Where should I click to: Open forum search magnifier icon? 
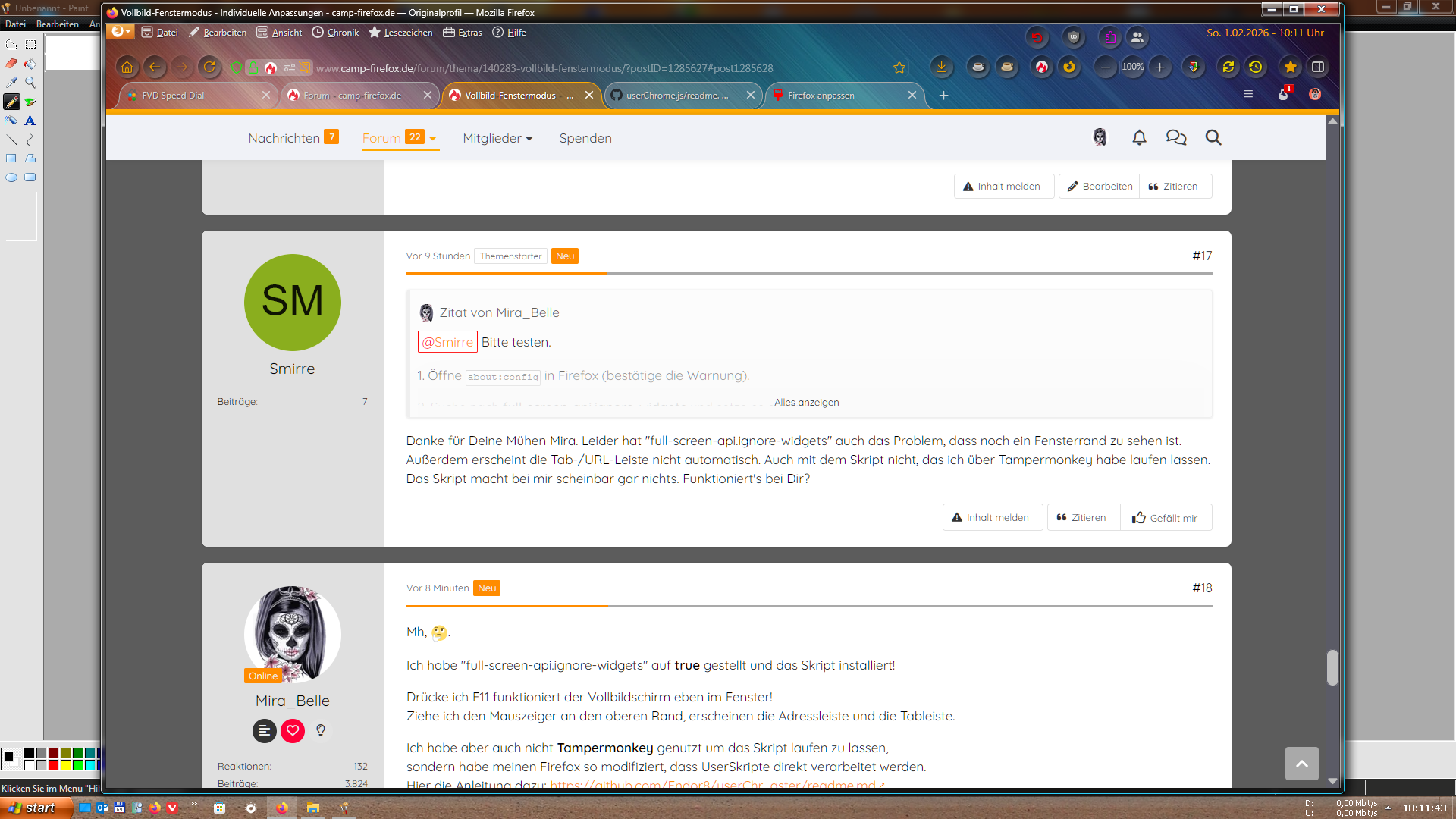pyautogui.click(x=1213, y=138)
